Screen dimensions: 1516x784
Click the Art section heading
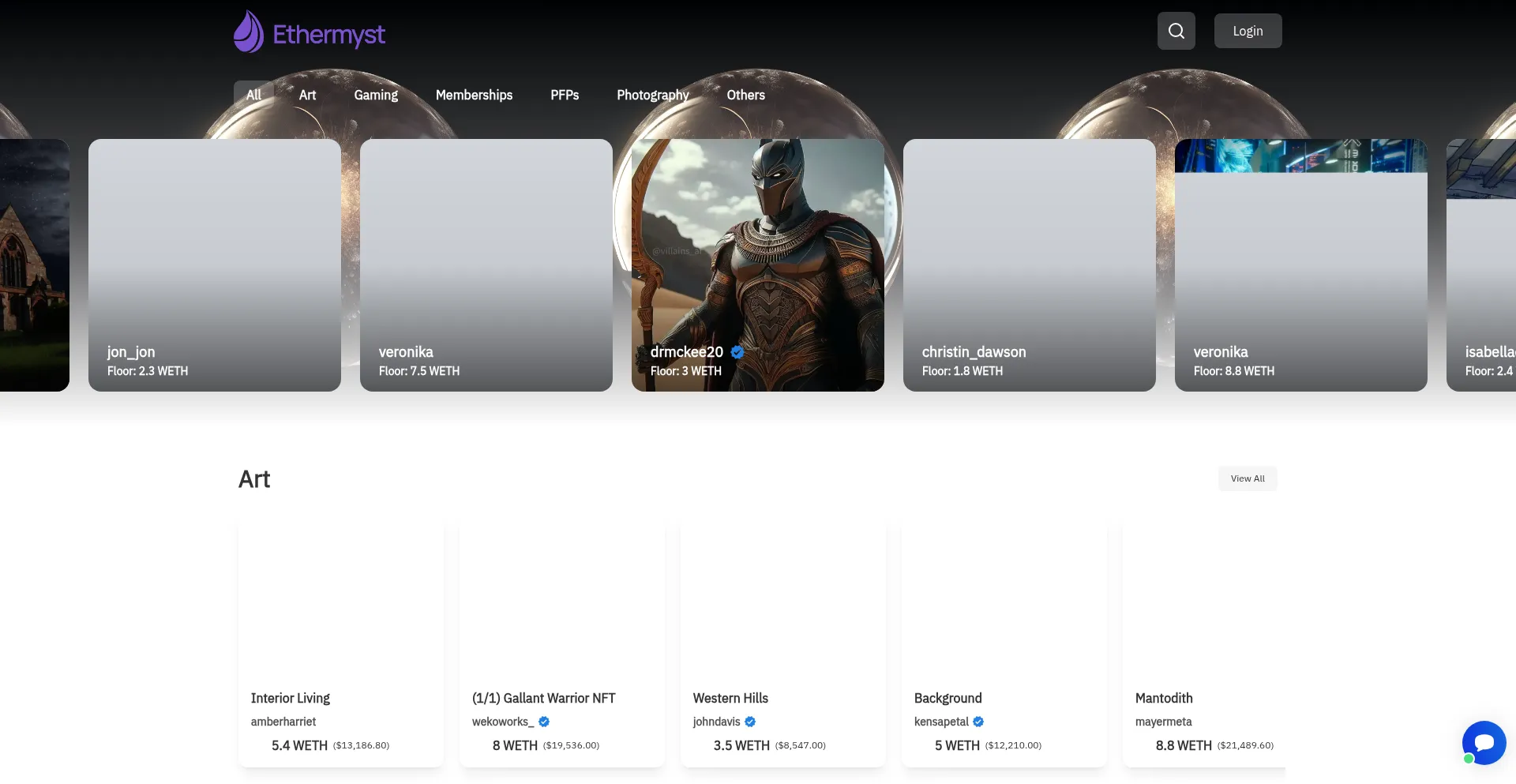click(x=254, y=479)
